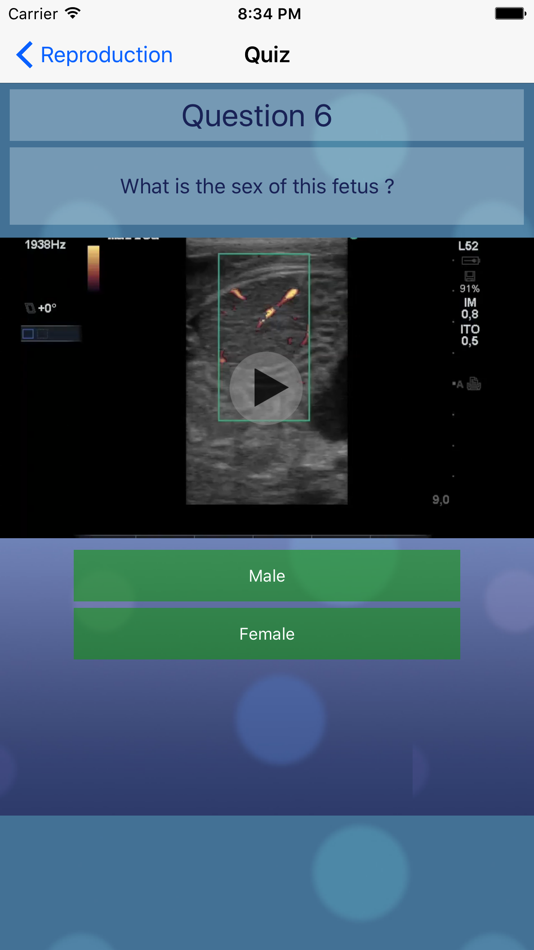Tap the +0° angle indicator
This screenshot has width=534, height=950.
(x=41, y=308)
